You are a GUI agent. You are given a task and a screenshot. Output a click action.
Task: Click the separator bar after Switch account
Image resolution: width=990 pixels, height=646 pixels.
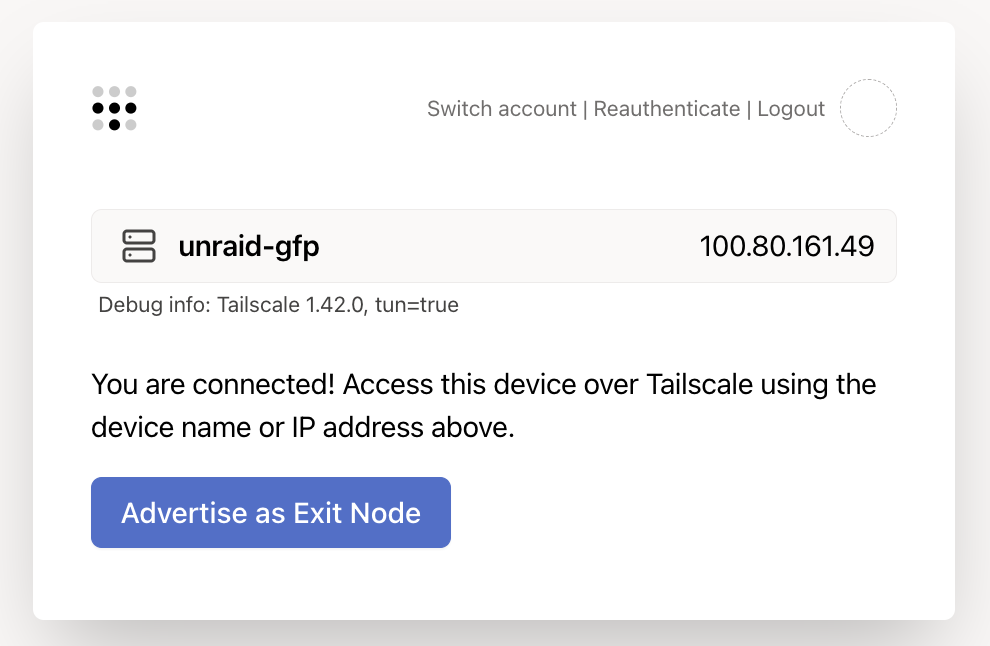point(585,109)
